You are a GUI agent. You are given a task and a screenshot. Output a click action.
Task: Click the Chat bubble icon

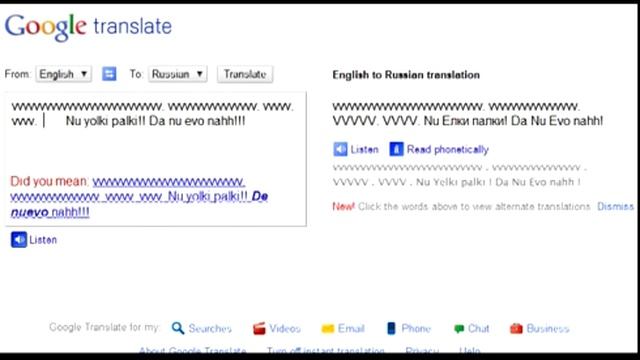(459, 329)
